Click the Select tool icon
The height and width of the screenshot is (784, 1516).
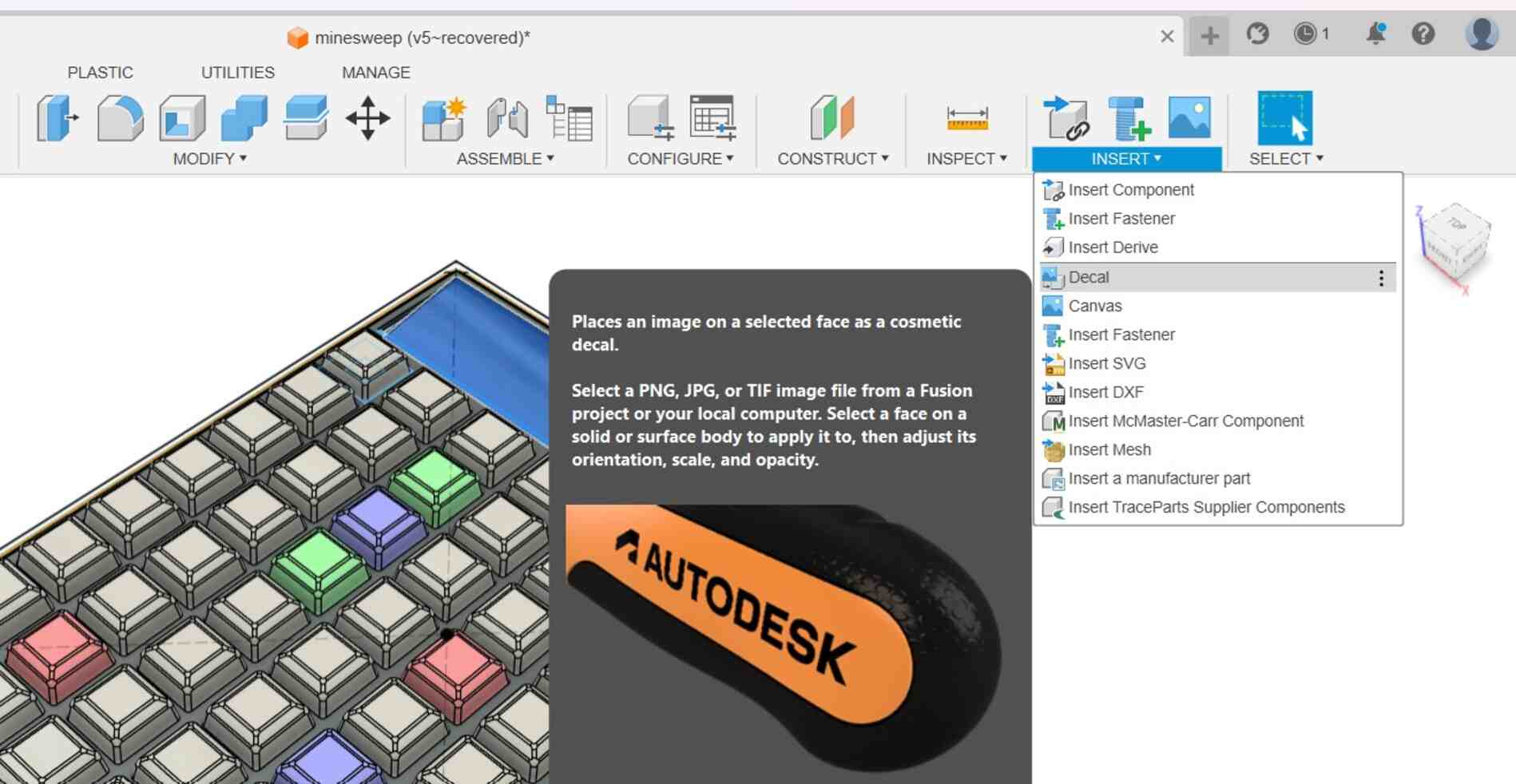click(1285, 117)
